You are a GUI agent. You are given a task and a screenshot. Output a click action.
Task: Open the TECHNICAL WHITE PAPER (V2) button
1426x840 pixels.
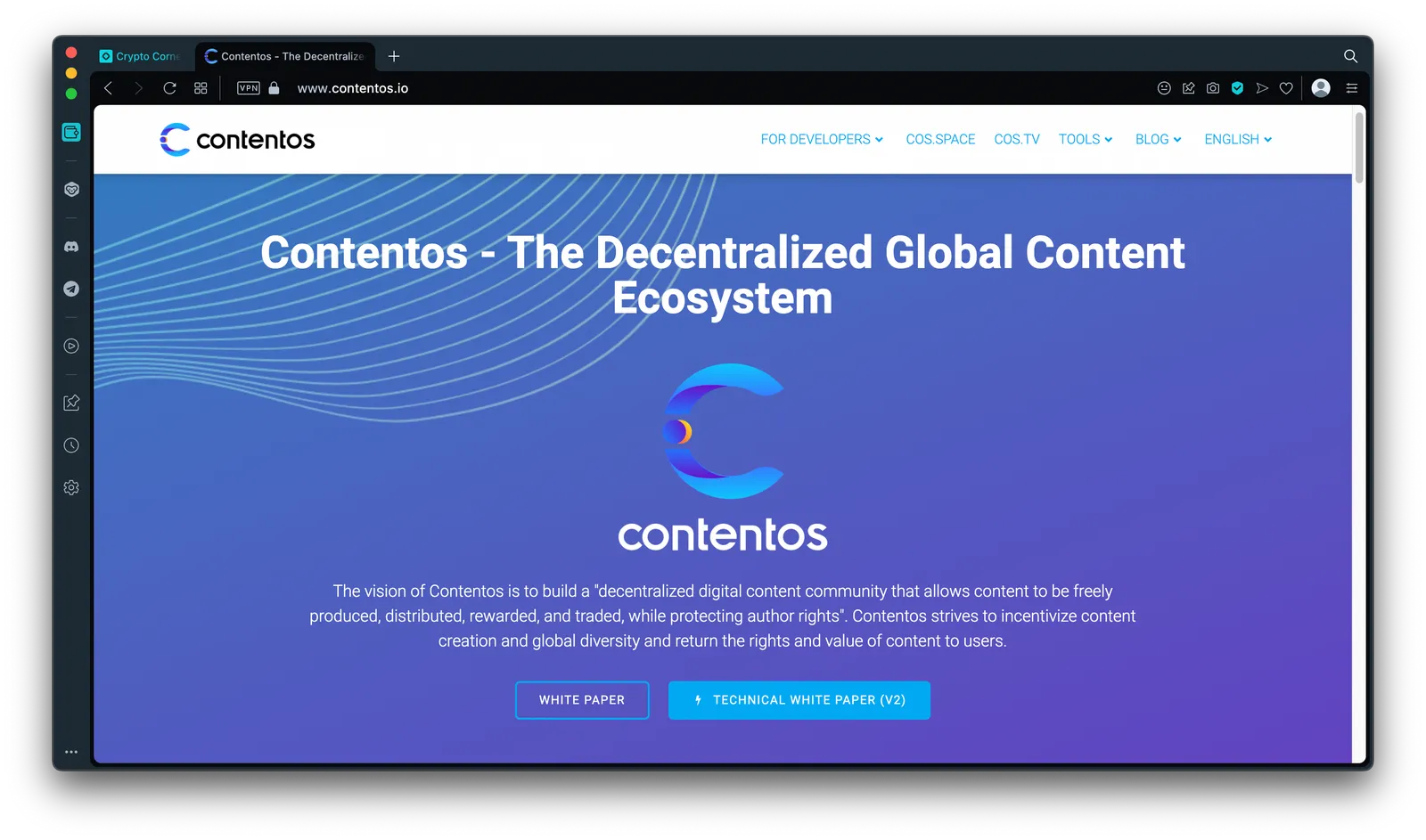(799, 700)
